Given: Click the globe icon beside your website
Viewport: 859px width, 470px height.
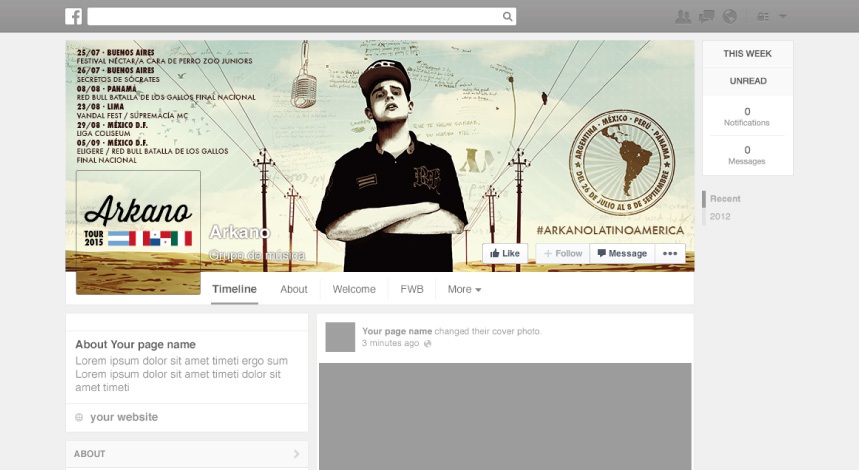Looking at the screenshot, I should point(79,417).
